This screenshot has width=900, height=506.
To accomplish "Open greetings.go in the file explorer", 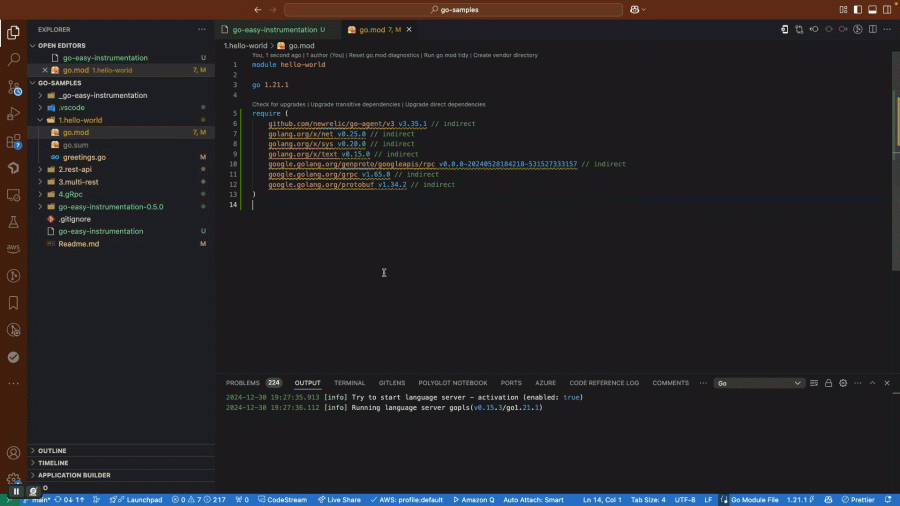I will (84, 157).
